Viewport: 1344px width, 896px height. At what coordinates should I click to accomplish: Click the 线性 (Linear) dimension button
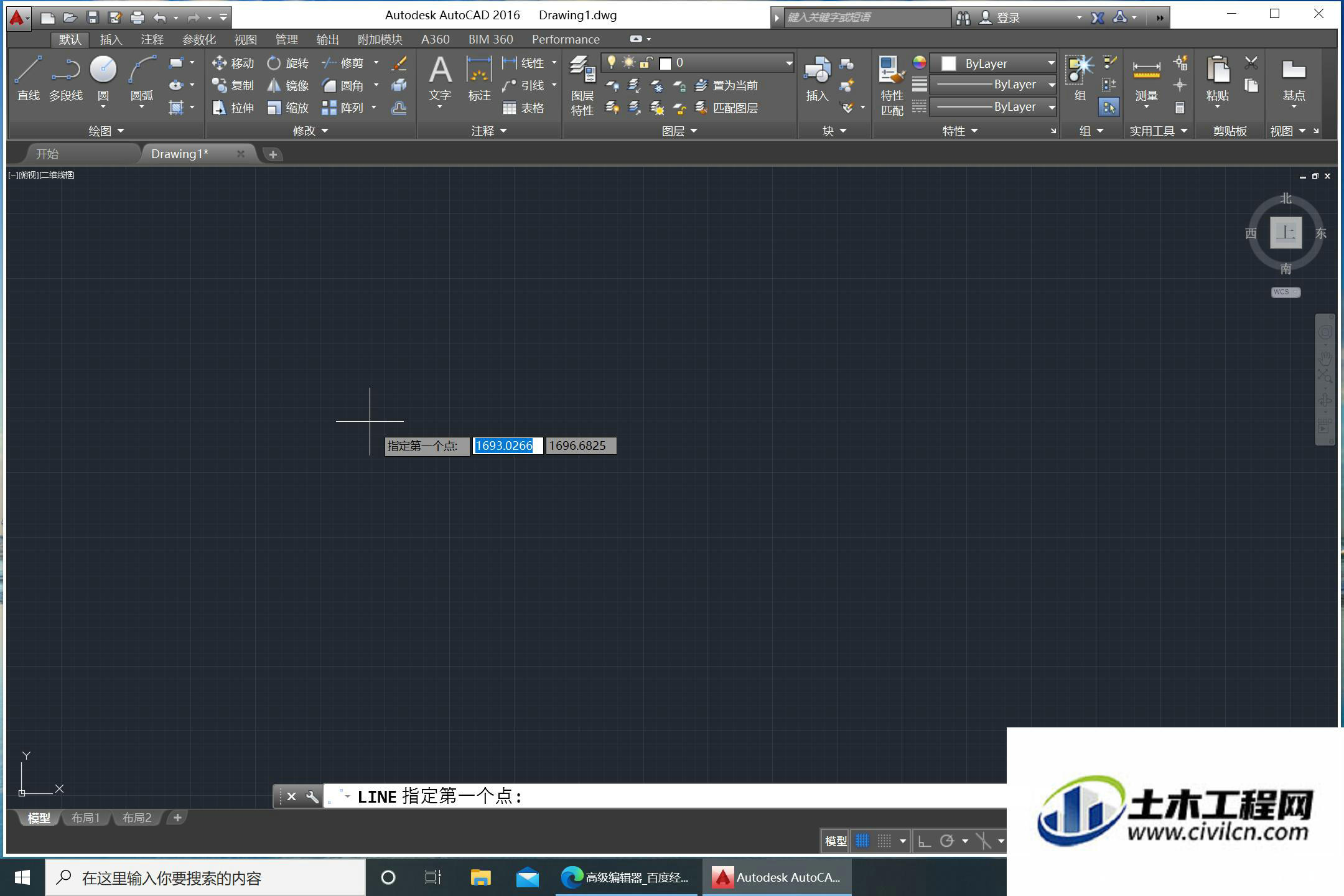tap(523, 63)
